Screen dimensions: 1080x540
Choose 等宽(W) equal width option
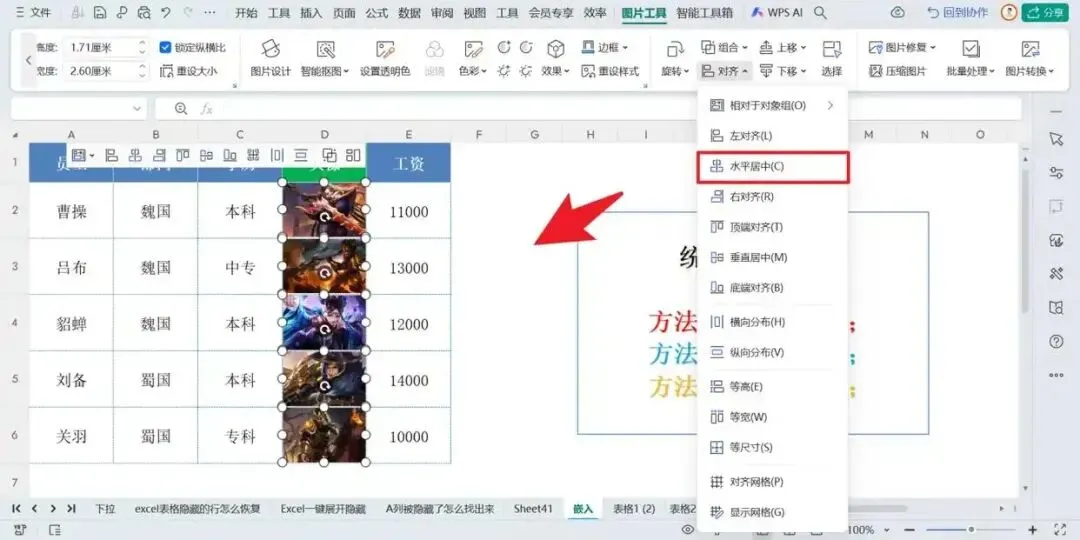pos(773,417)
